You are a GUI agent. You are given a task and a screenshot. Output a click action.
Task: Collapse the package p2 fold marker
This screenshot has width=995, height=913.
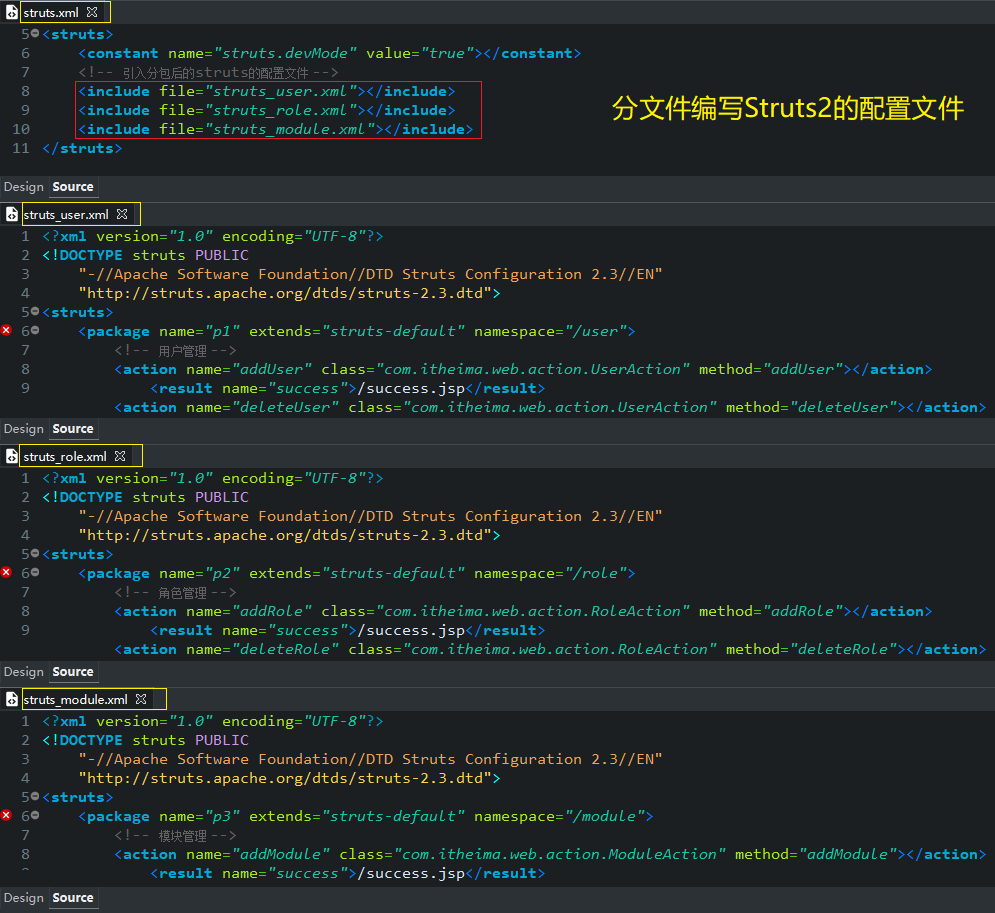click(x=36, y=572)
